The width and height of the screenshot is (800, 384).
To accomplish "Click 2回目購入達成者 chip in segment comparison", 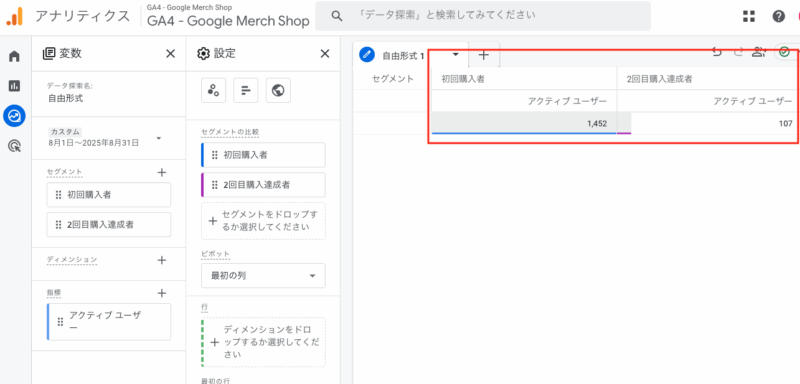I will (263, 185).
